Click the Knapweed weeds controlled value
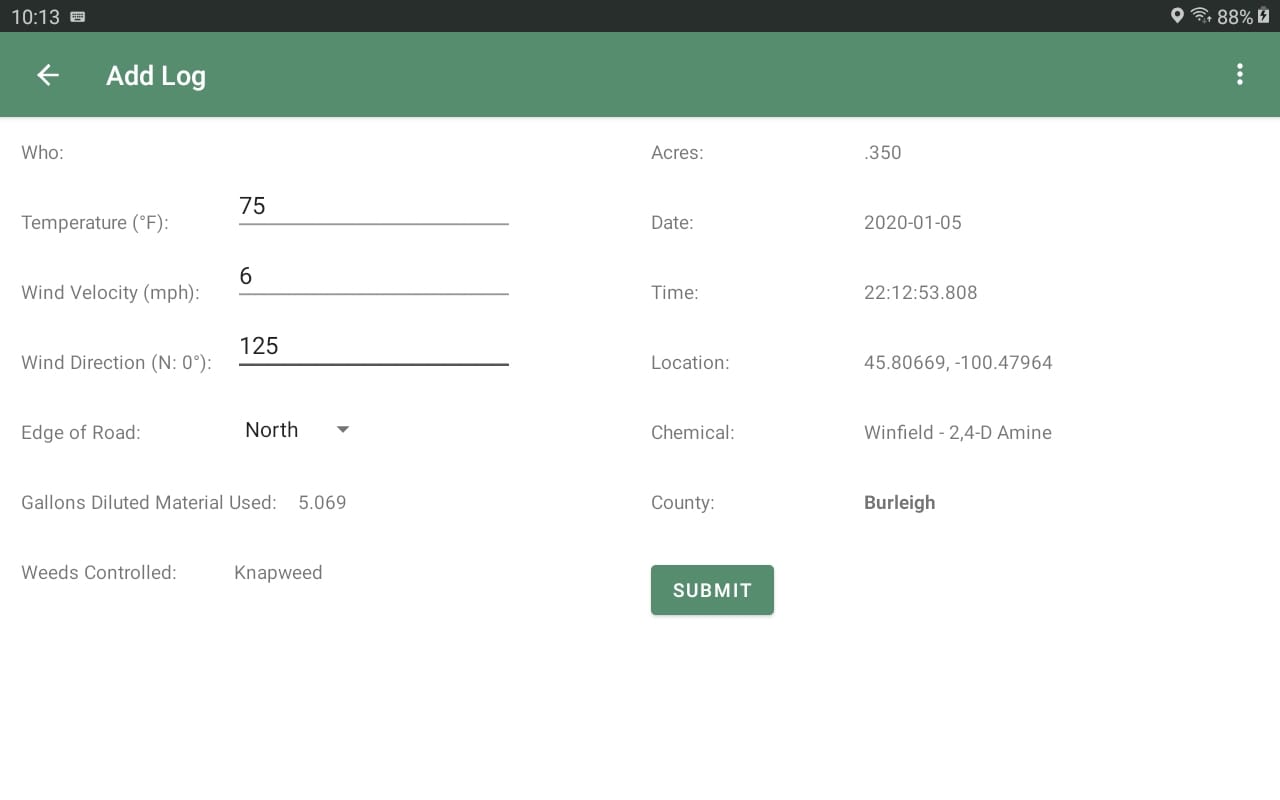The height and width of the screenshot is (800, 1280). pyautogui.click(x=278, y=572)
